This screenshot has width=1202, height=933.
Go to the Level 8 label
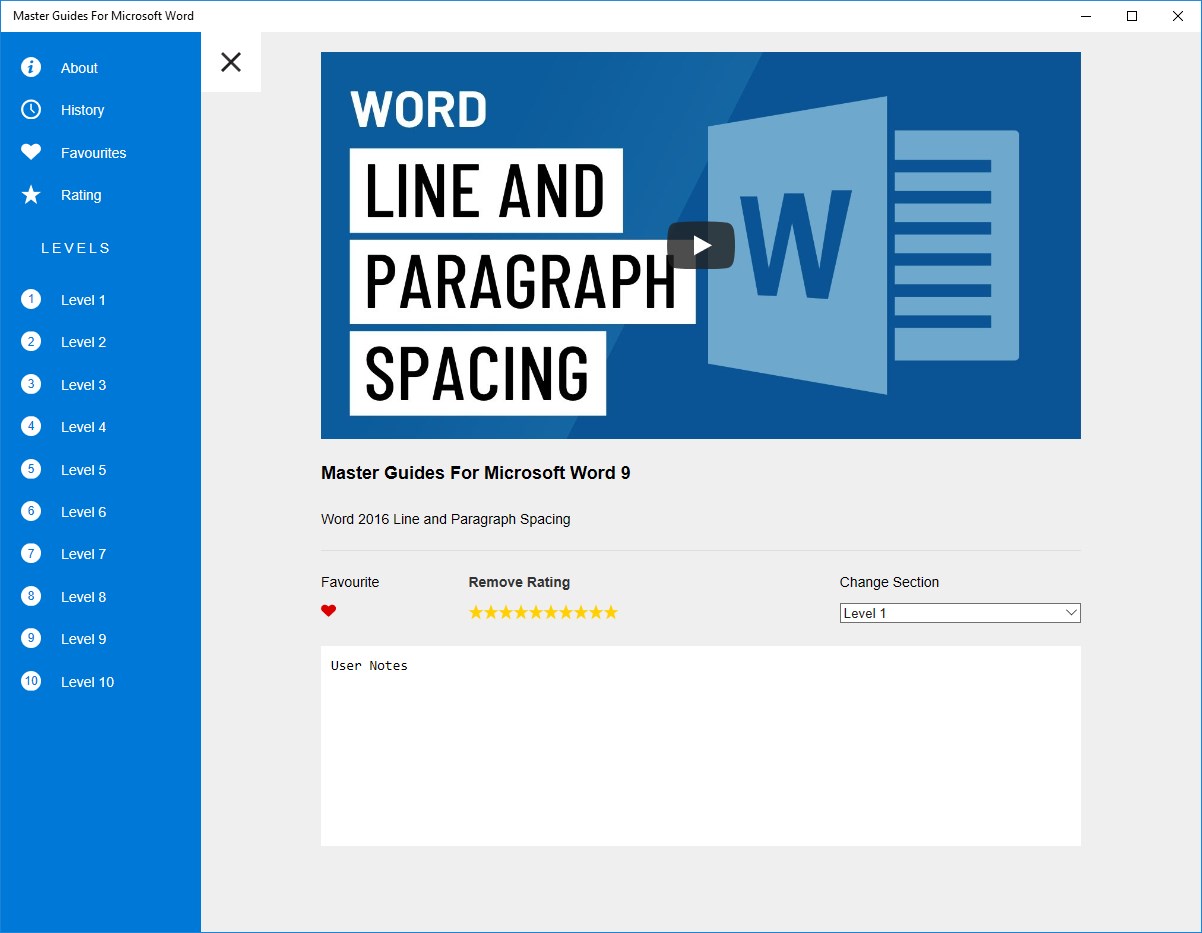[x=83, y=597]
